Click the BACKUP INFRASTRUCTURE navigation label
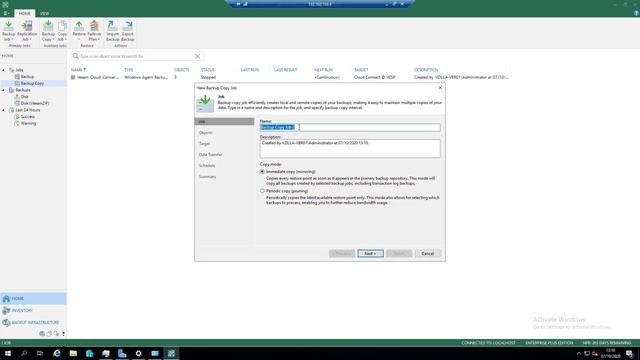The height and width of the screenshot is (360, 640). 36,322
